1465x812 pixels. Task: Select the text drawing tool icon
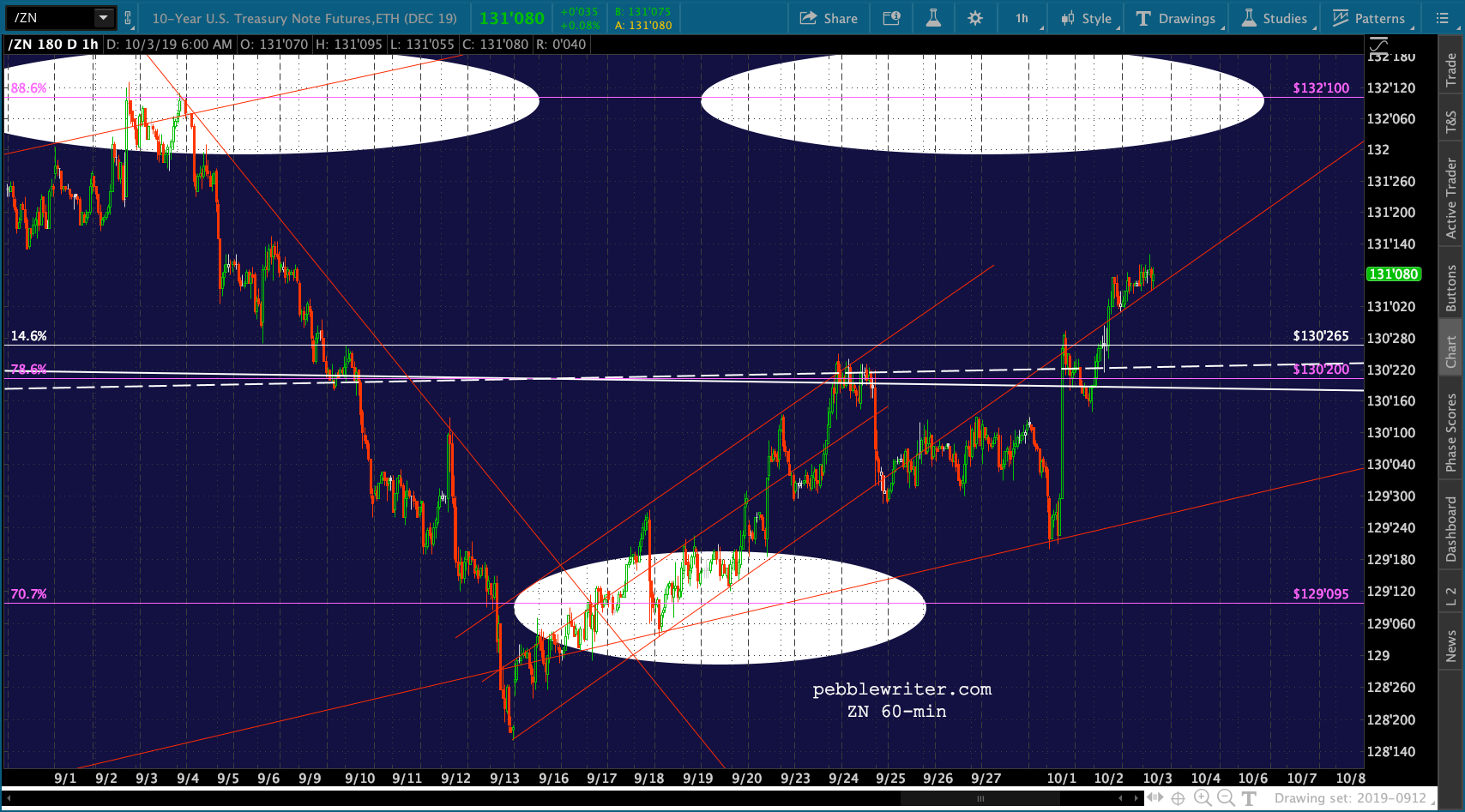[1249, 798]
